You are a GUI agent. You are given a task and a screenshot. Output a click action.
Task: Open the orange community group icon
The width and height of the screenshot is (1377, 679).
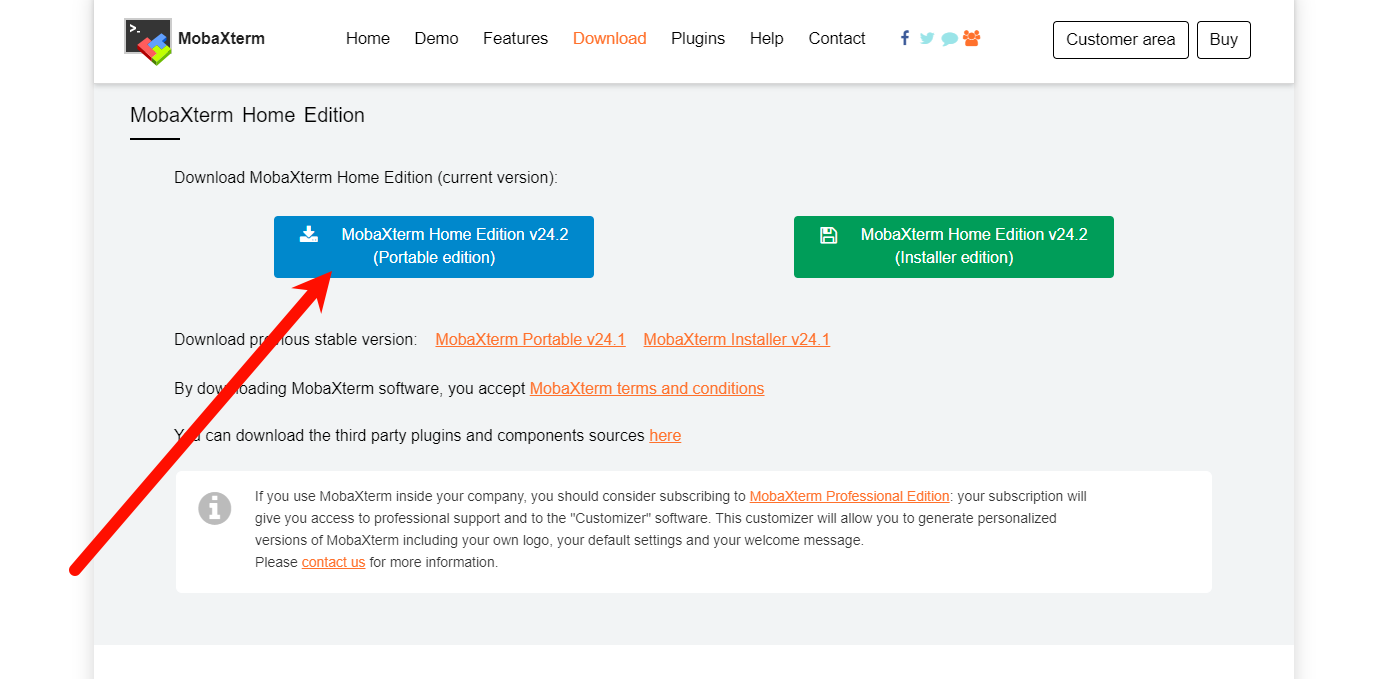point(971,38)
